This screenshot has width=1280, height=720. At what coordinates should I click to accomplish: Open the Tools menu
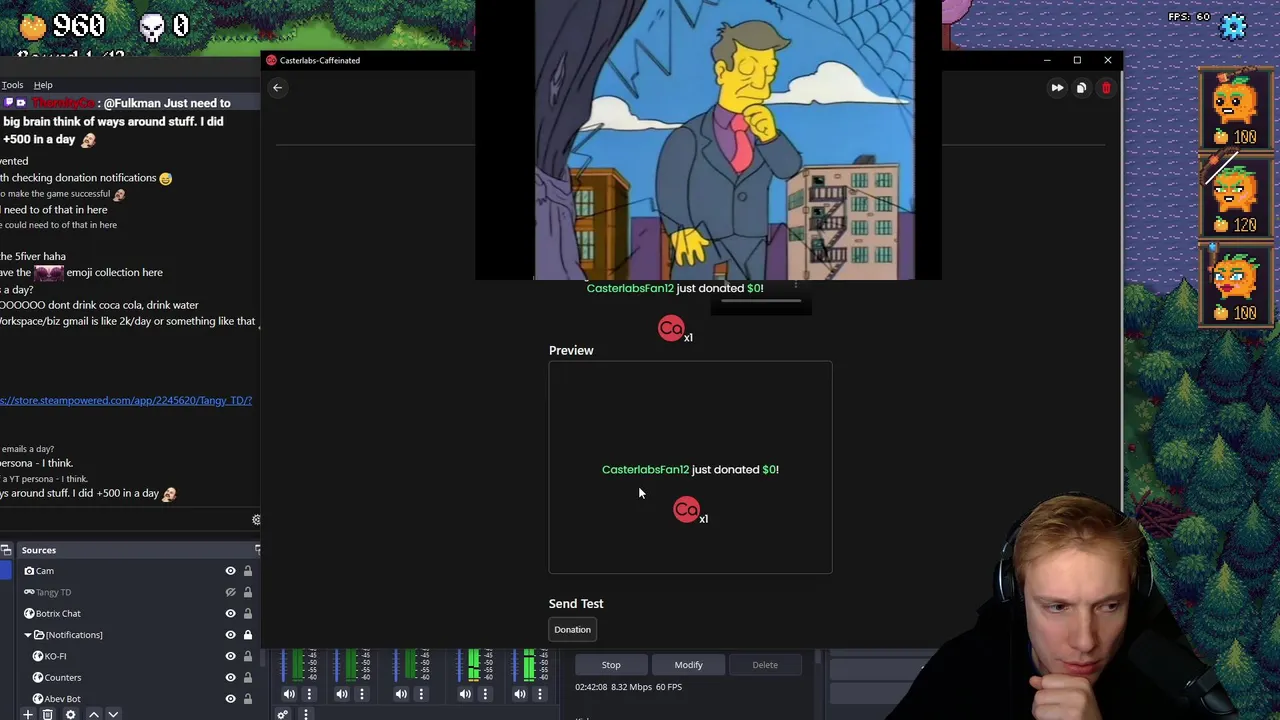coord(12,85)
